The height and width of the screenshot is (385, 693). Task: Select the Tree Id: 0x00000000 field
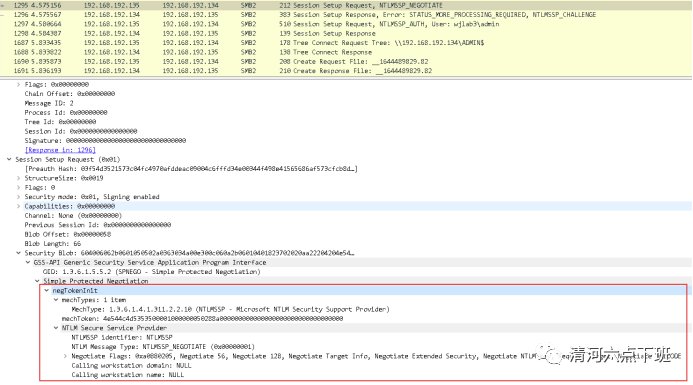60,122
